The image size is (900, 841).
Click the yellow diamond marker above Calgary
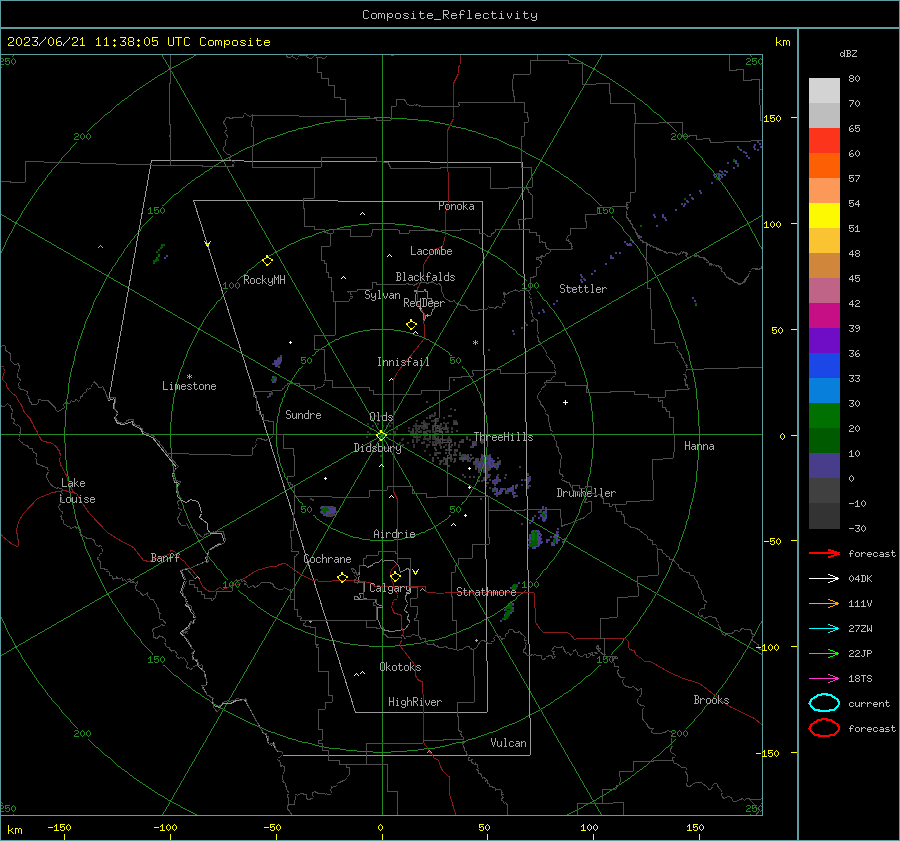[x=395, y=576]
